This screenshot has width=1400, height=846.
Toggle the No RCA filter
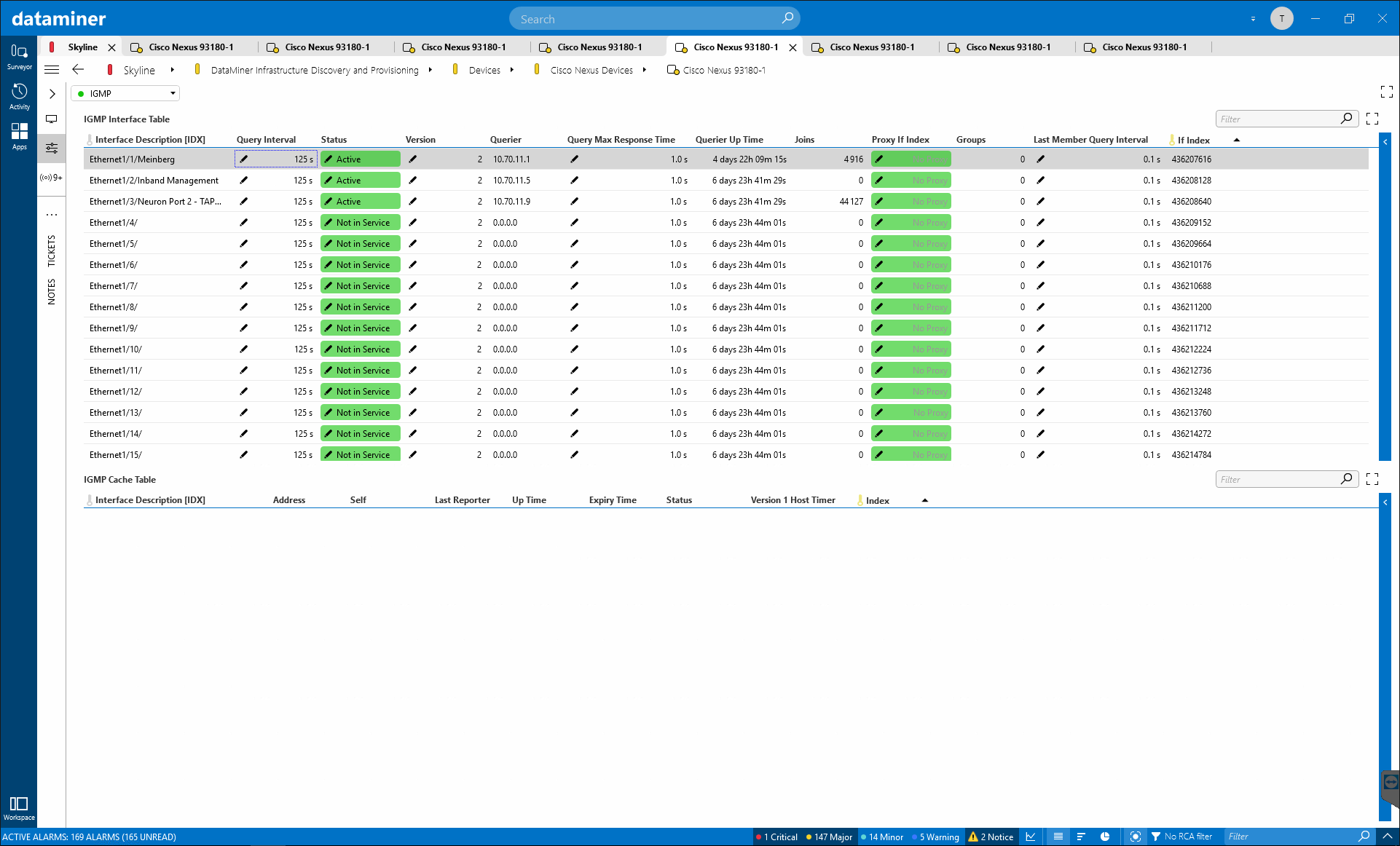coord(1181,837)
